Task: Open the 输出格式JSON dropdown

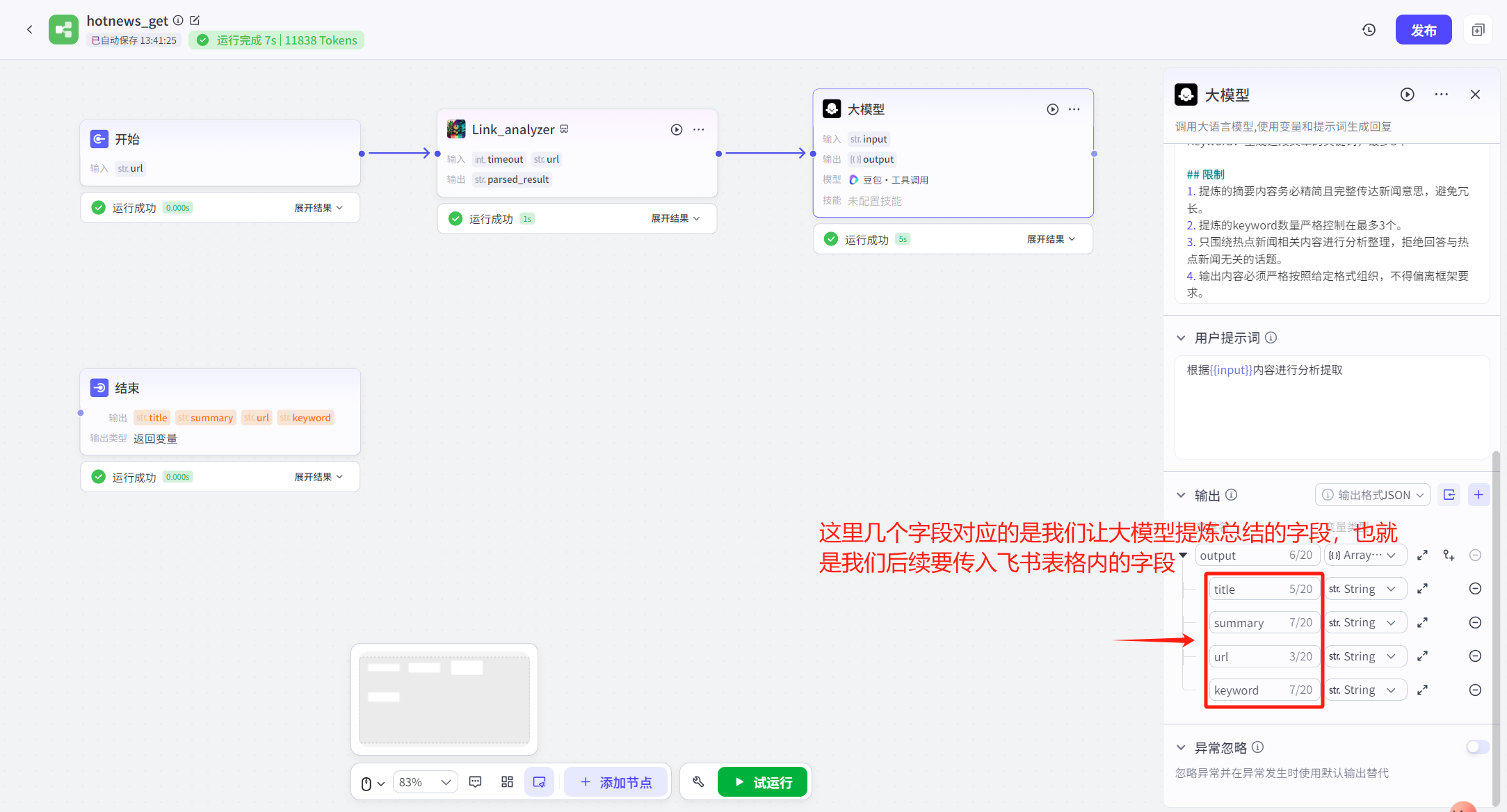Action: click(1372, 494)
